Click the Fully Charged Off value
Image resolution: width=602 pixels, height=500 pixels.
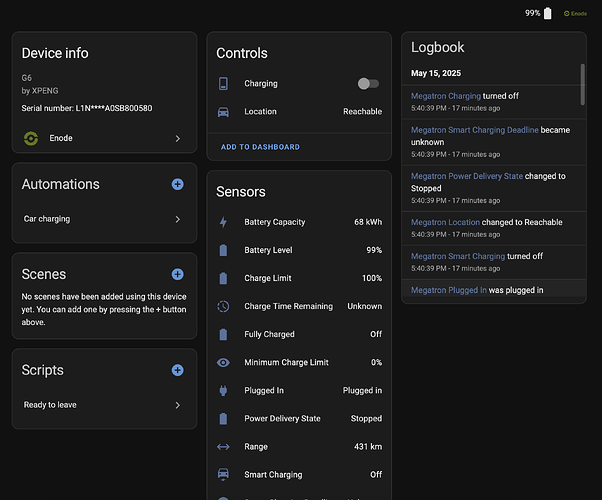tap(376, 334)
